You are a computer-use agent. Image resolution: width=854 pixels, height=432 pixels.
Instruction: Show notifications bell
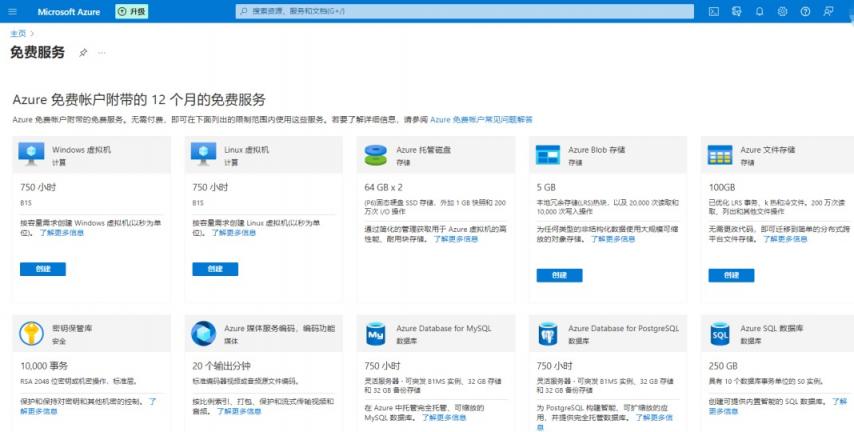point(759,11)
